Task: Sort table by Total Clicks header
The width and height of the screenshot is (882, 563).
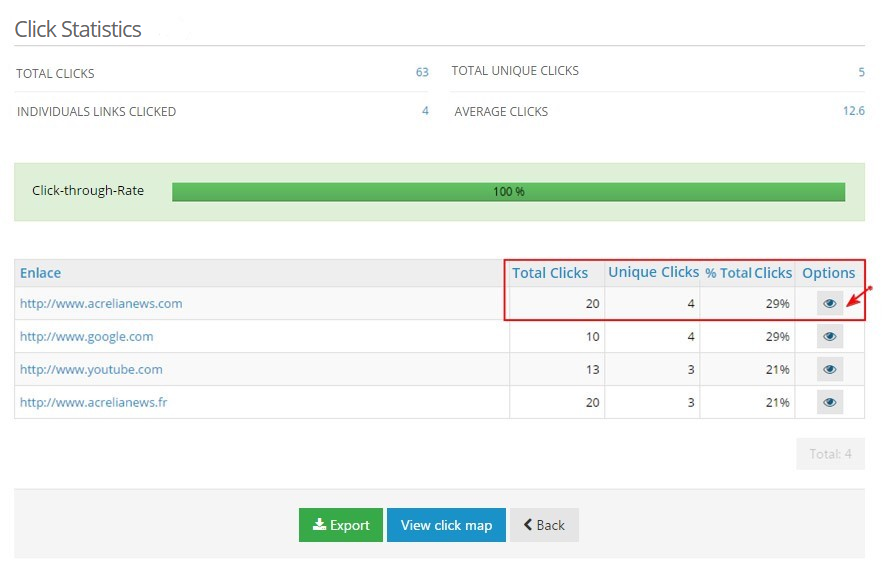Action: 550,273
